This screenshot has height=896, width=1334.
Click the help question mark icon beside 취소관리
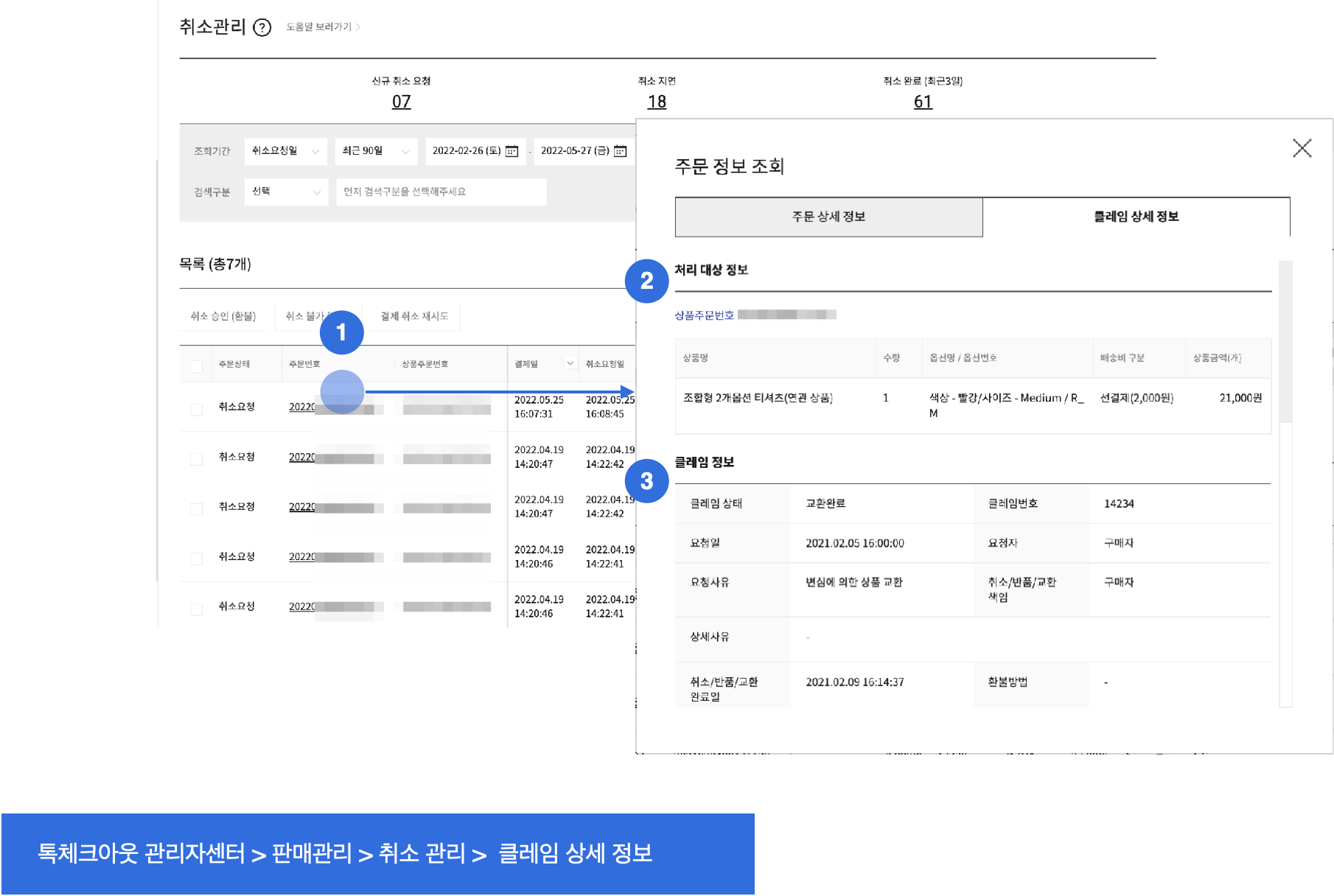[x=262, y=28]
